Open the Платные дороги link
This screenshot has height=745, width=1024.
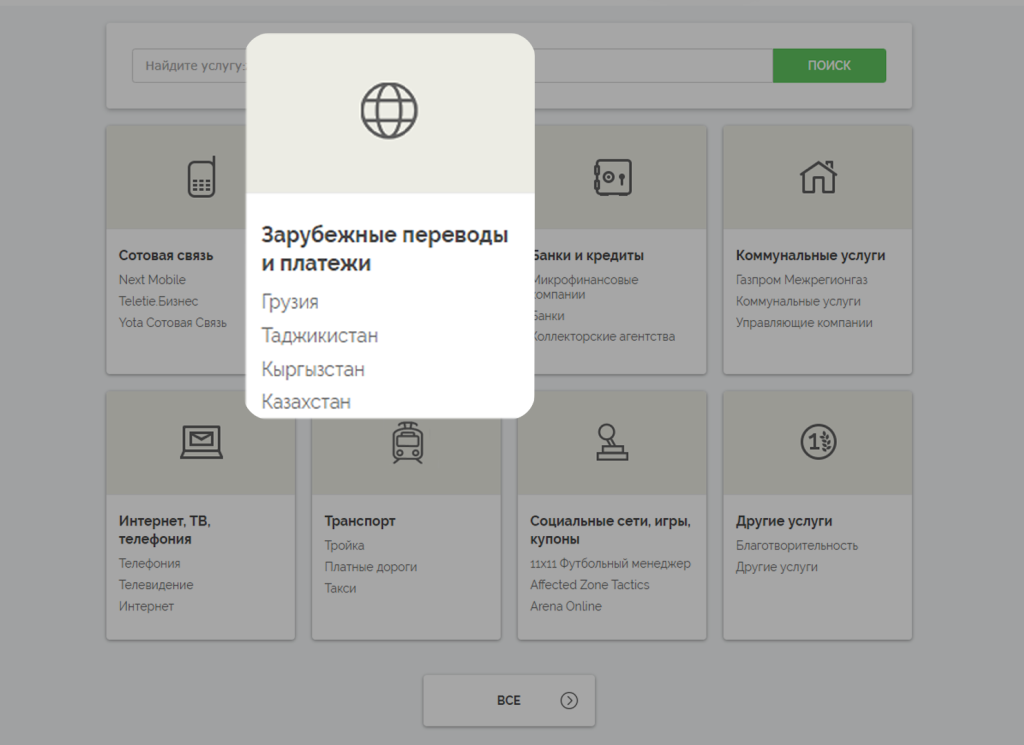tap(370, 567)
